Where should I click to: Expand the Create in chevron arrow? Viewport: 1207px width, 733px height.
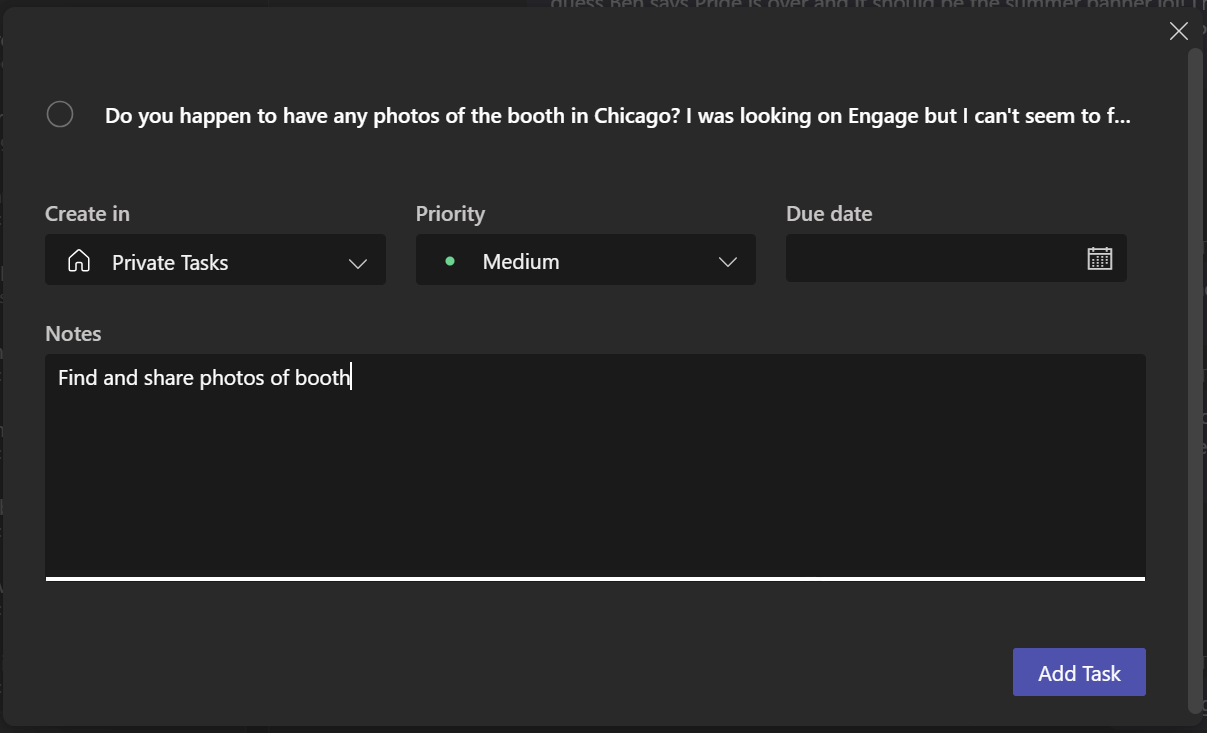(x=357, y=263)
